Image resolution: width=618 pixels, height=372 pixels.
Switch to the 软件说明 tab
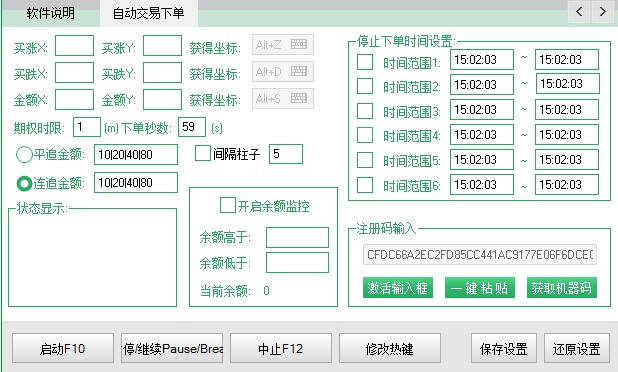(x=51, y=13)
